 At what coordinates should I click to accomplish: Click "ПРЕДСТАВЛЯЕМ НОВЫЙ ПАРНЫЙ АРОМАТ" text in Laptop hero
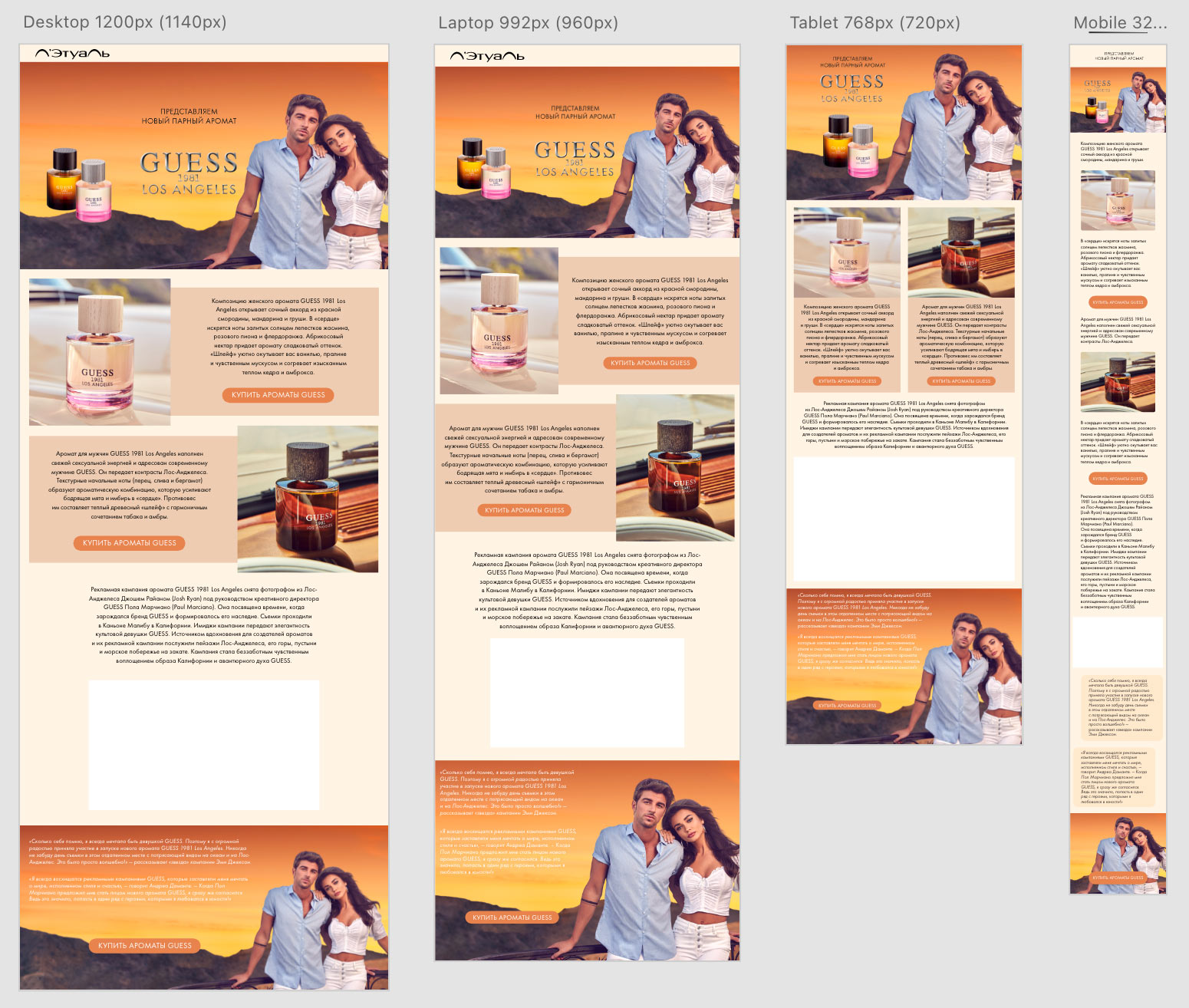click(x=575, y=113)
